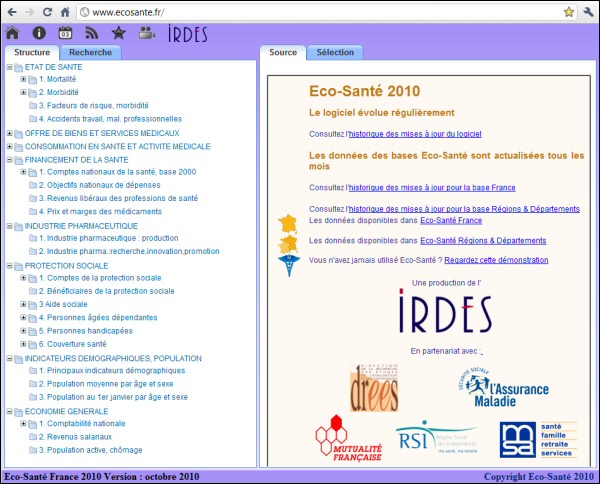
Task: Switch to the Recherche tab
Action: pos(91,52)
